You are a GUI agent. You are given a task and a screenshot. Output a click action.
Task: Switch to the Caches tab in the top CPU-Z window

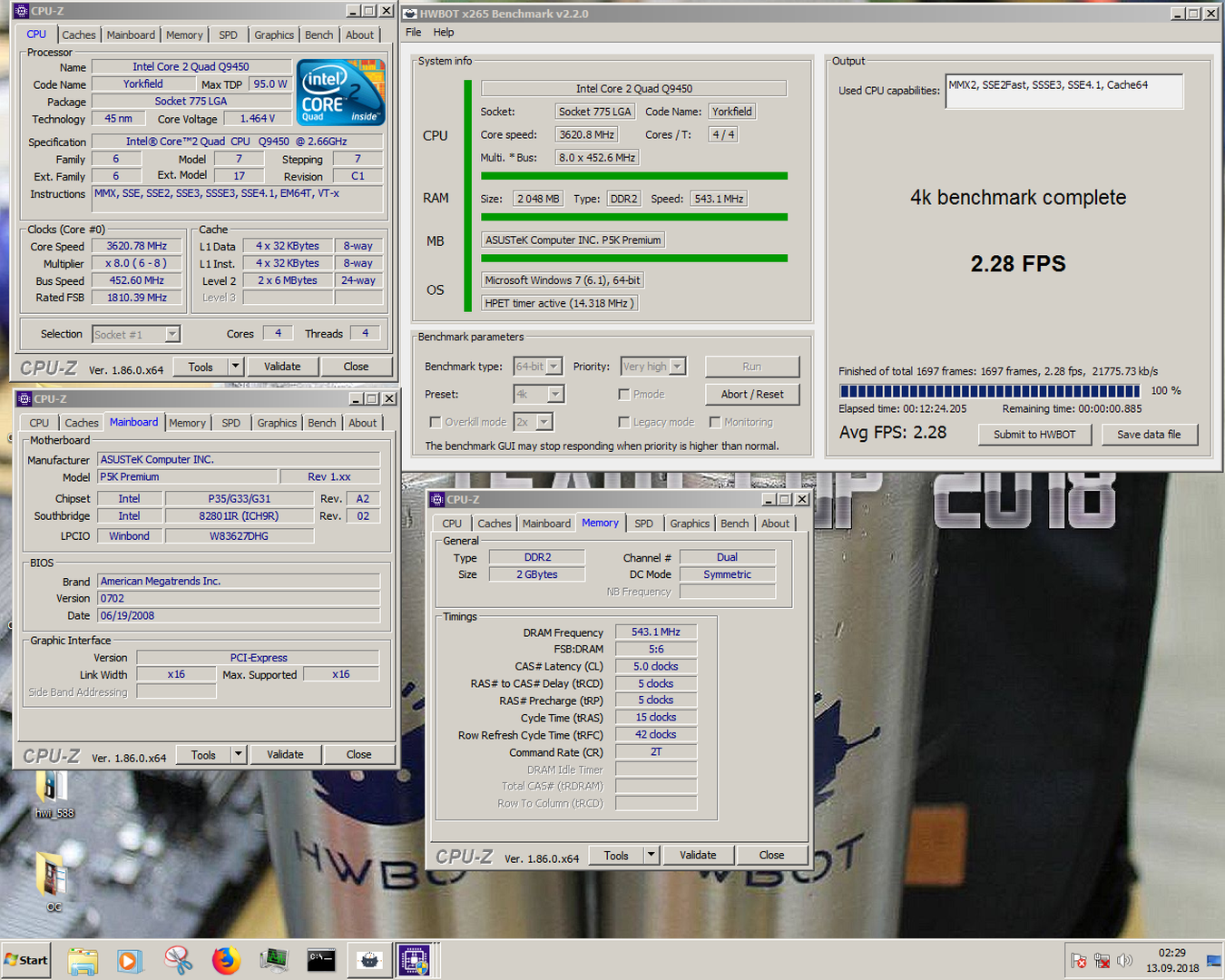(x=79, y=35)
